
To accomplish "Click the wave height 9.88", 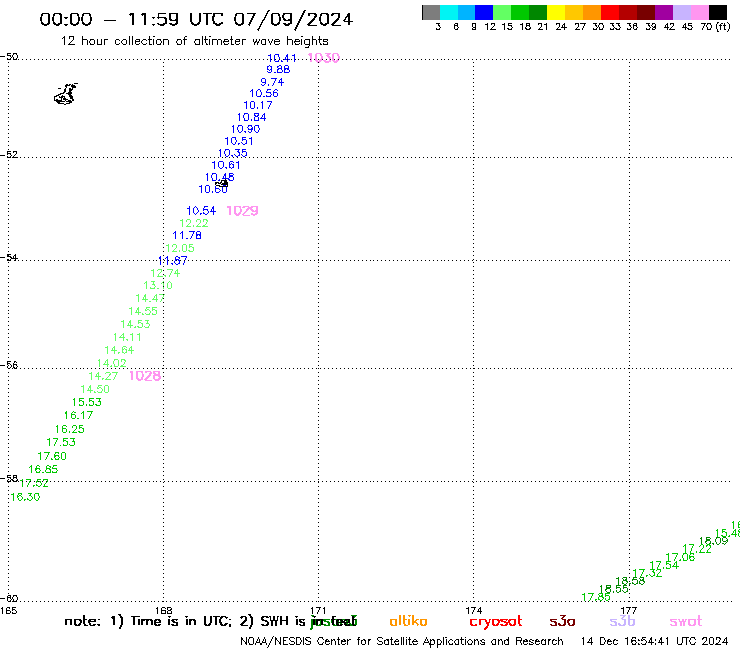I will coord(278,69).
